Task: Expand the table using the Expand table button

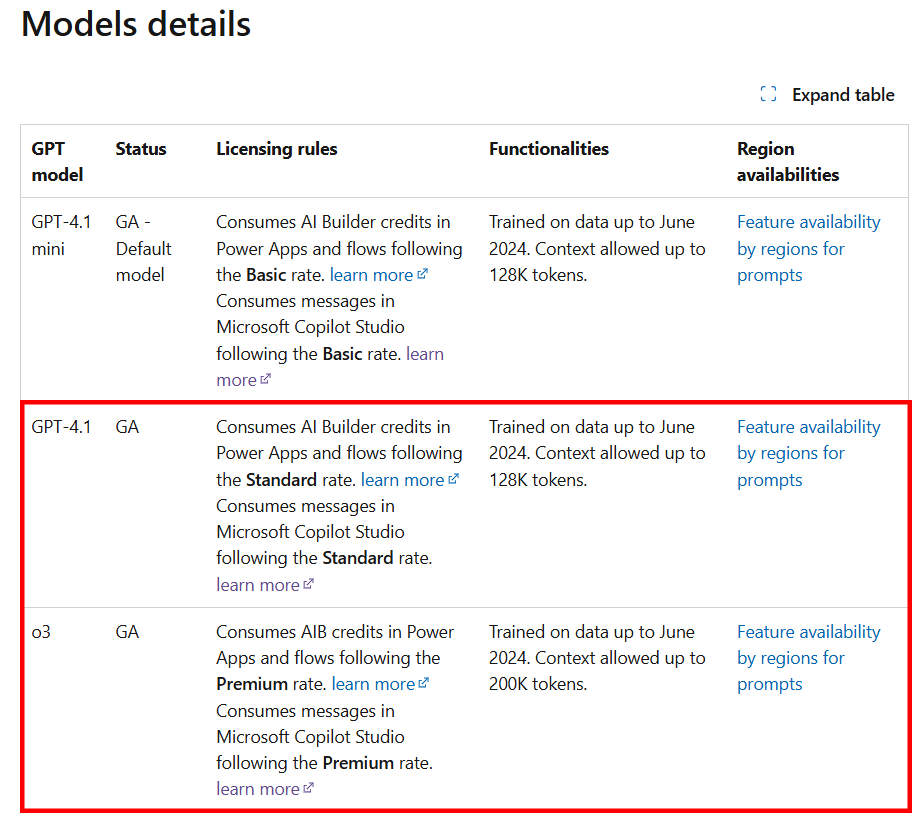Action: (x=827, y=95)
